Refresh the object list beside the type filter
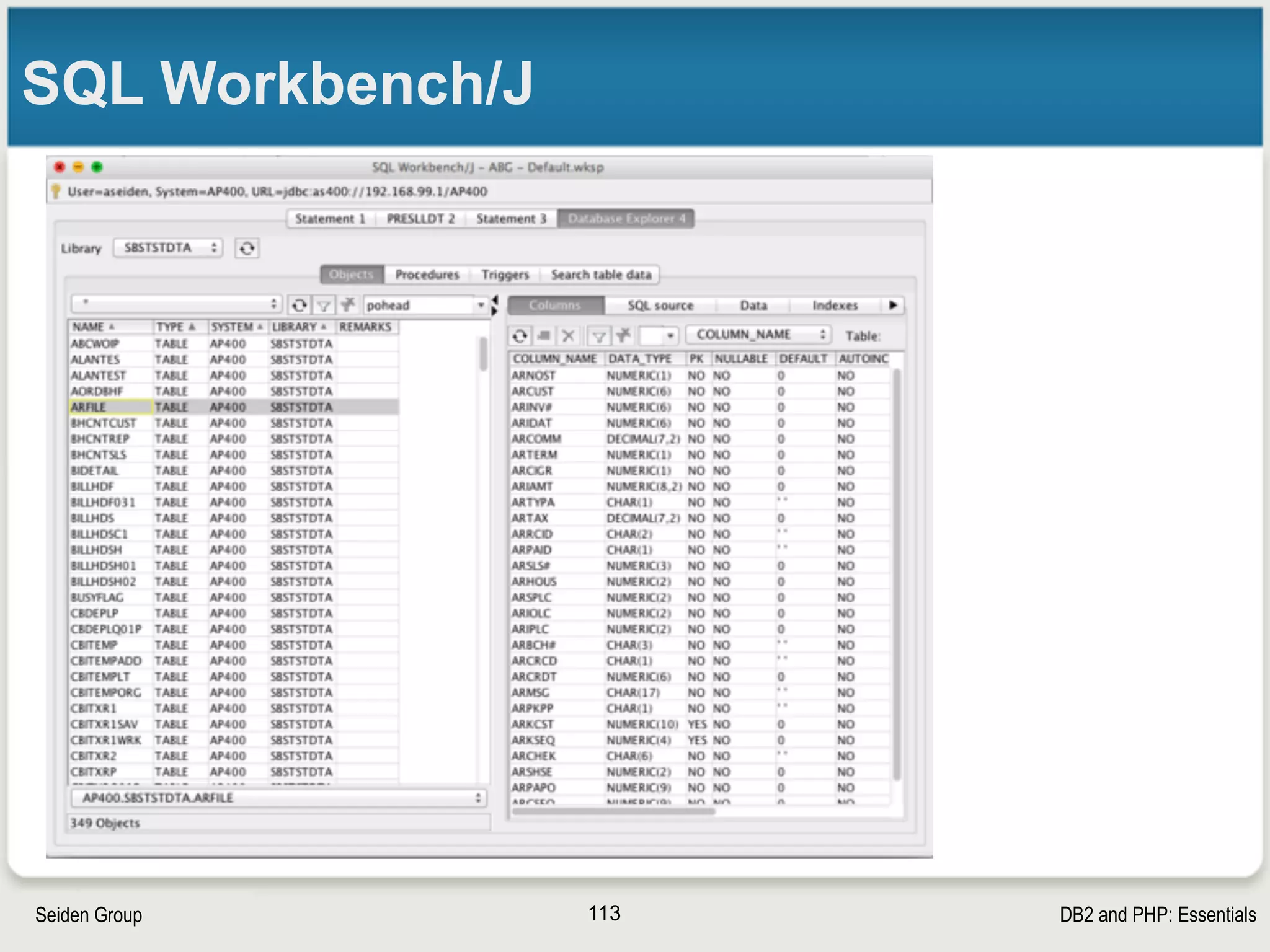Image resolution: width=1270 pixels, height=952 pixels. pyautogui.click(x=300, y=305)
